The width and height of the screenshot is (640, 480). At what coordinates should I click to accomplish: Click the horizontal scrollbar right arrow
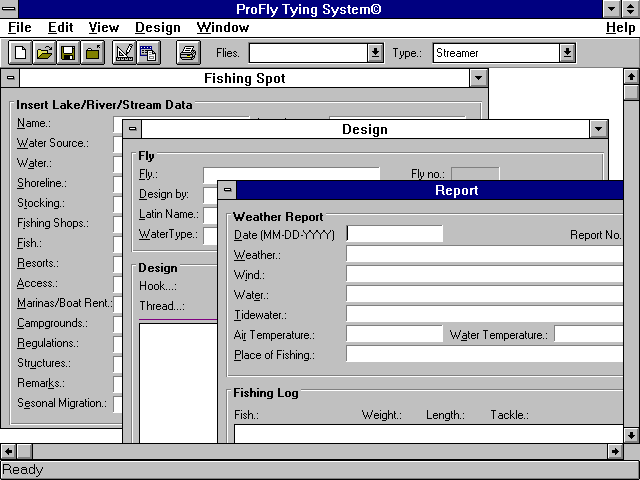[615, 452]
